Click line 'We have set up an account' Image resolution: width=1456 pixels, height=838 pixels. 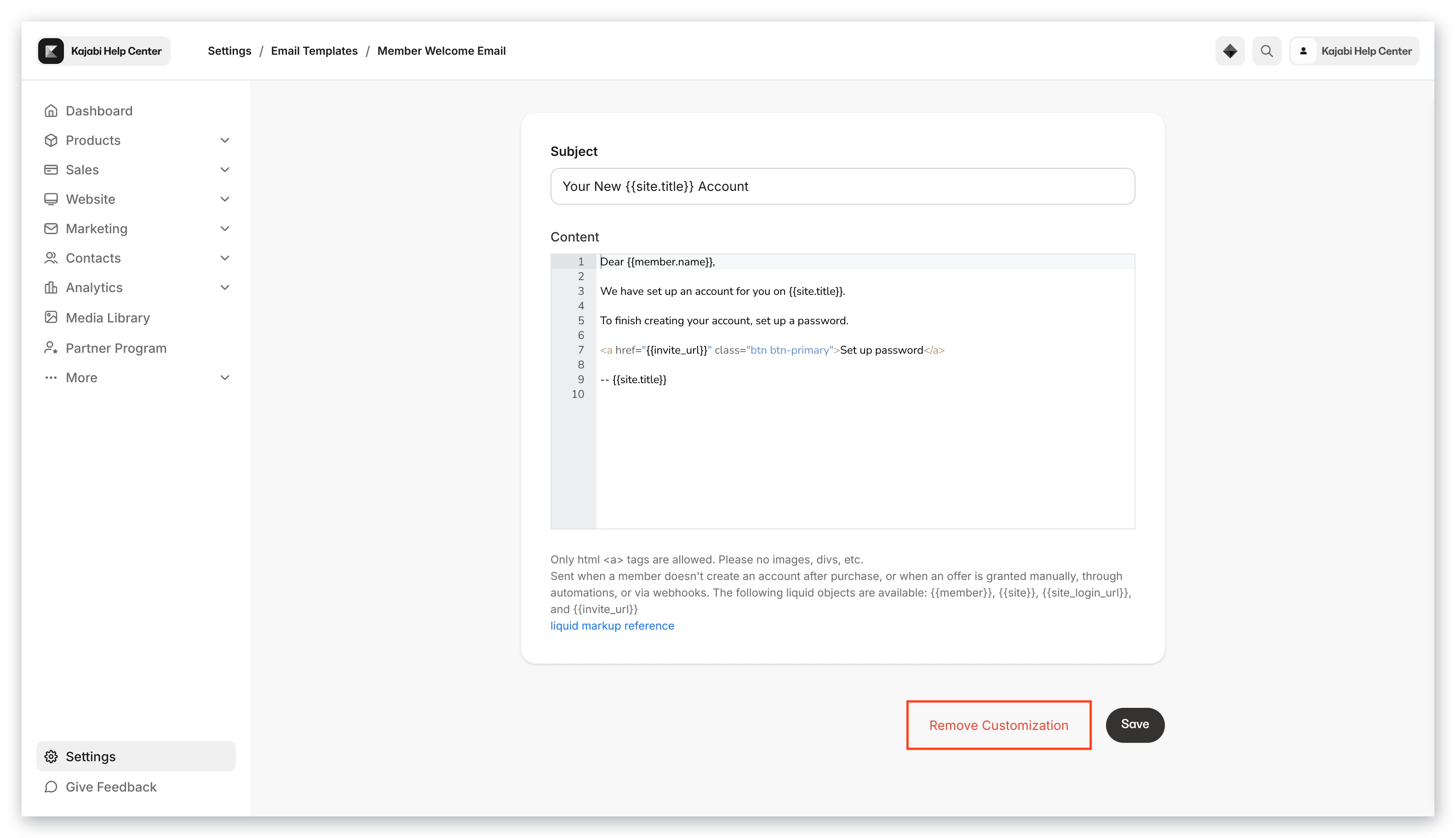point(722,291)
